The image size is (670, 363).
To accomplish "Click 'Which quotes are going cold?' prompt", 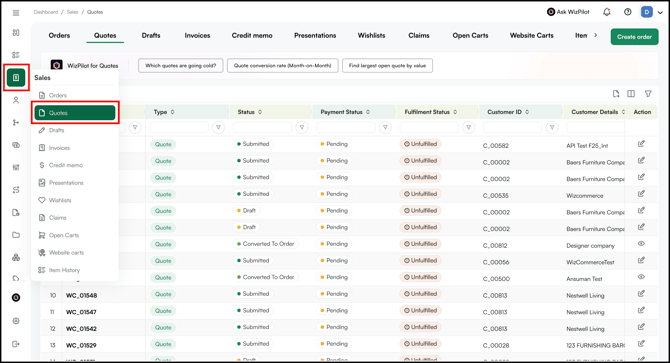I will tap(180, 66).
